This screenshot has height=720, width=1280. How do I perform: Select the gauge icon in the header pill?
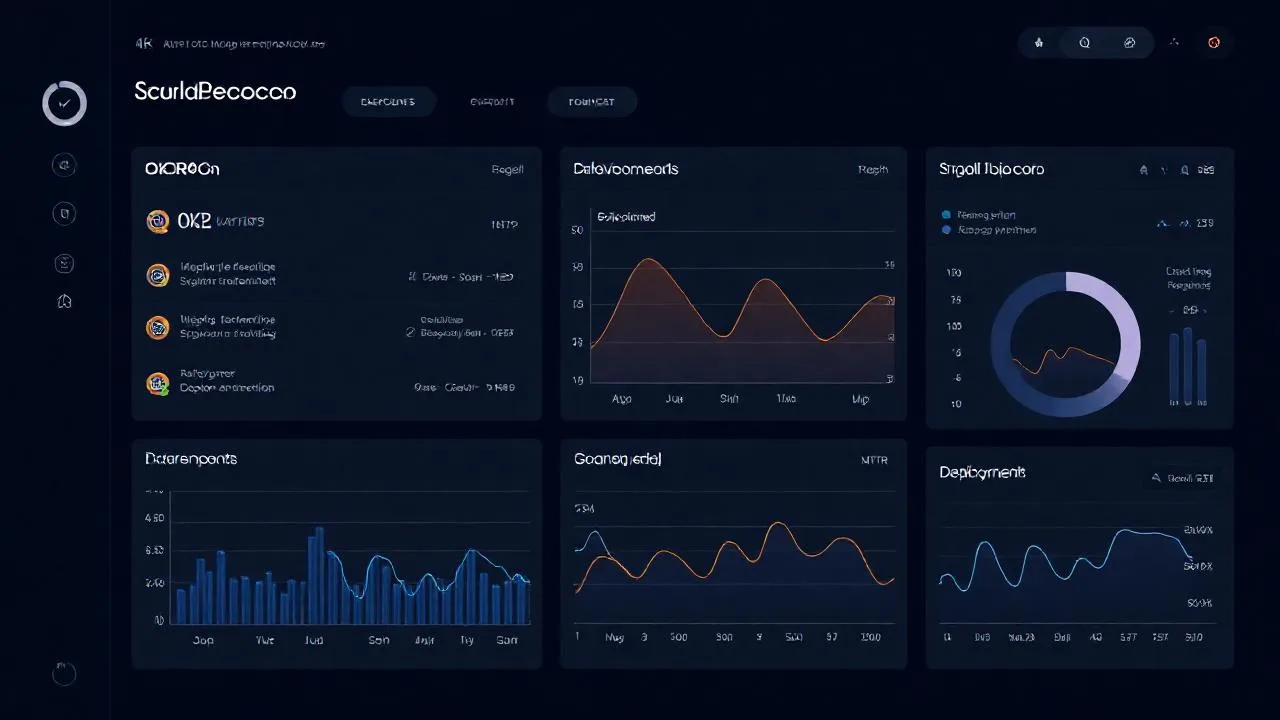coord(1130,43)
